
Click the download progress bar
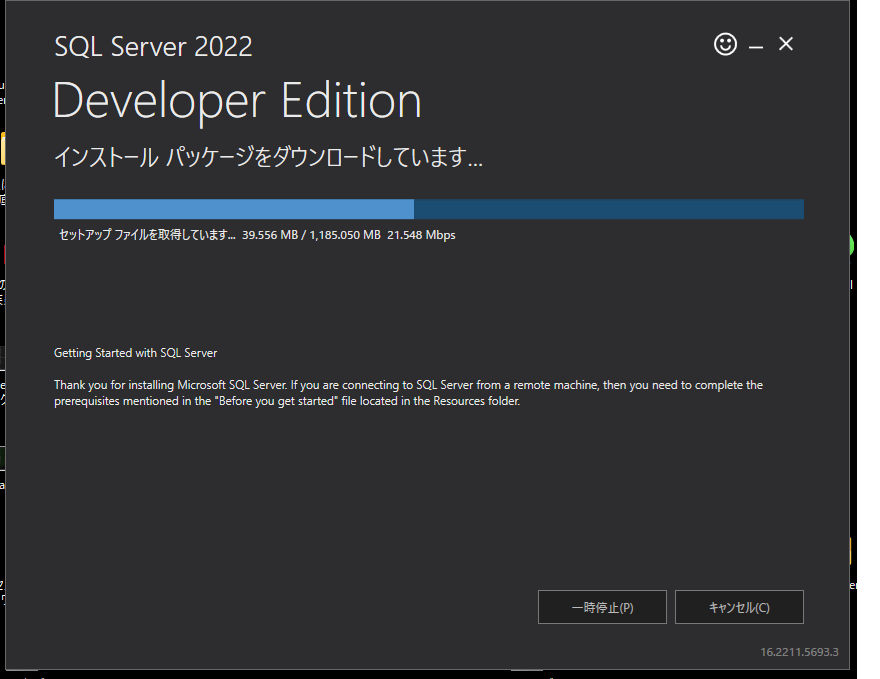tap(428, 209)
